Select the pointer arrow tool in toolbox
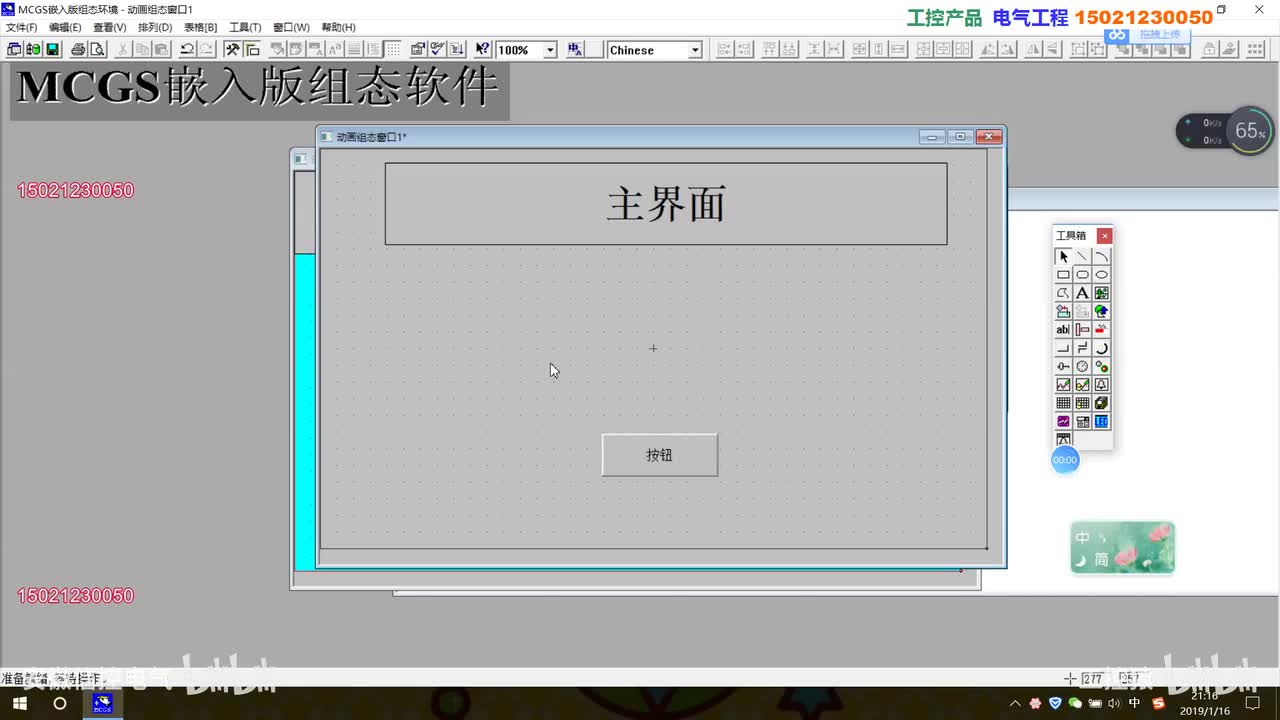Viewport: 1280px width, 720px height. pos(1063,256)
